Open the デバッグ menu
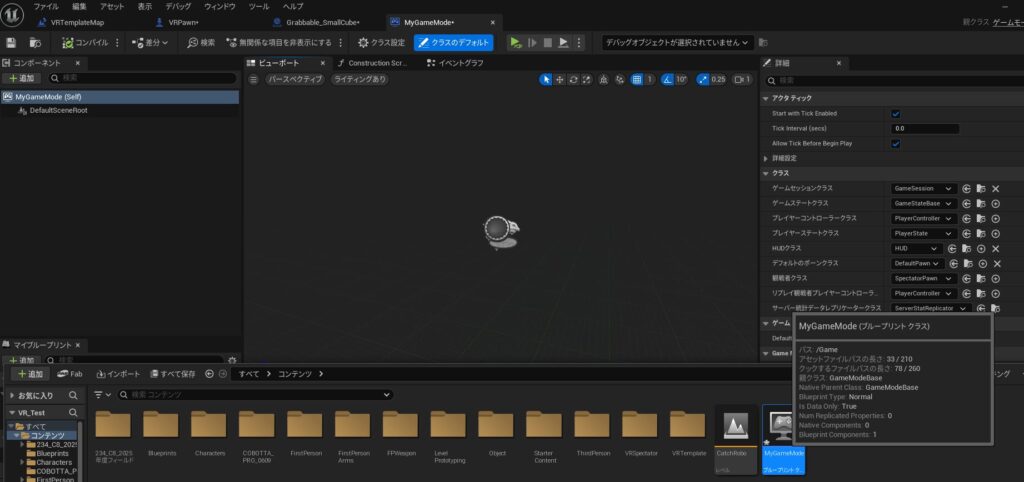 point(178,6)
